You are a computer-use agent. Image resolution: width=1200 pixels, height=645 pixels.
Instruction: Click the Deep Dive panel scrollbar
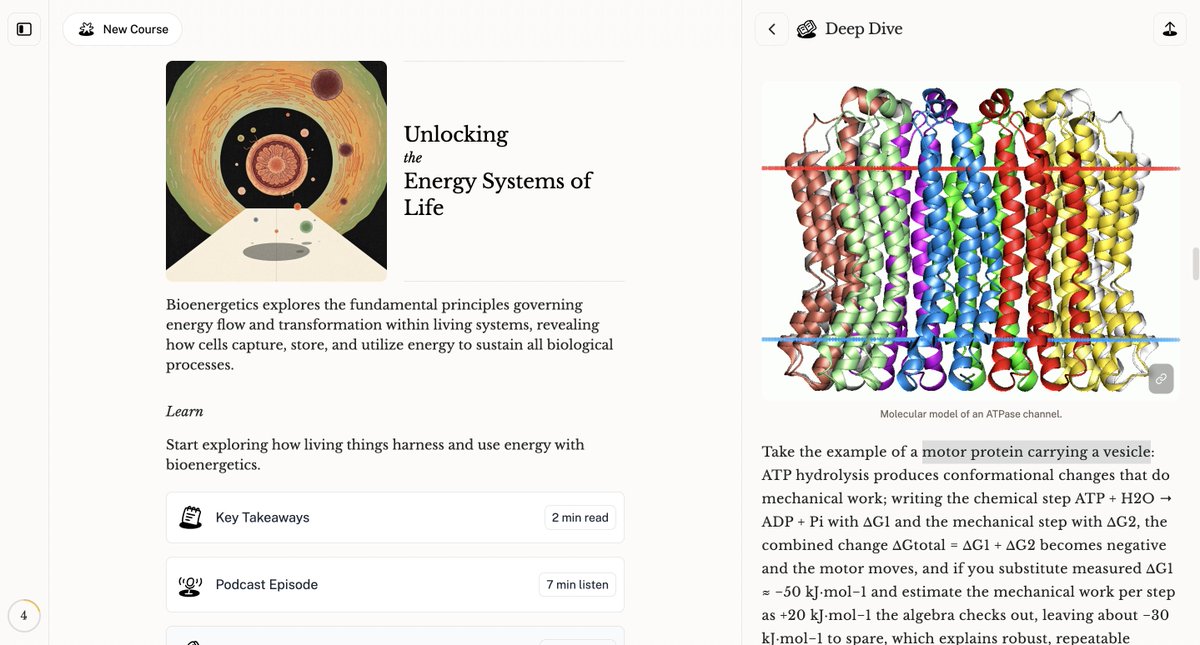(1194, 263)
